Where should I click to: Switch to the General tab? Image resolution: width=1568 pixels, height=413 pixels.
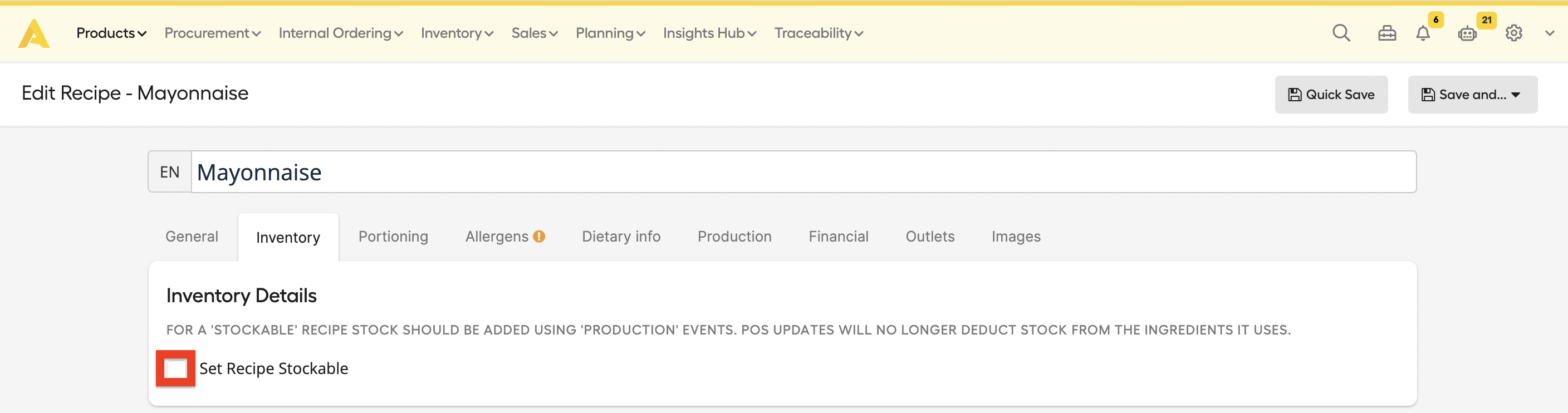[192, 237]
